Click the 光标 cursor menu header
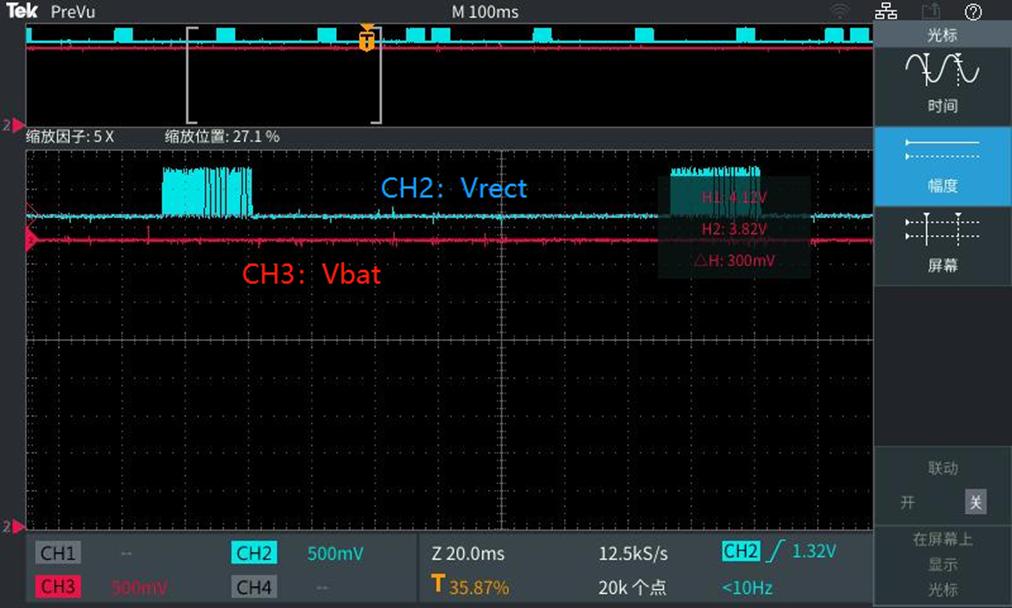Viewport: 1012px width, 608px height. (942, 35)
